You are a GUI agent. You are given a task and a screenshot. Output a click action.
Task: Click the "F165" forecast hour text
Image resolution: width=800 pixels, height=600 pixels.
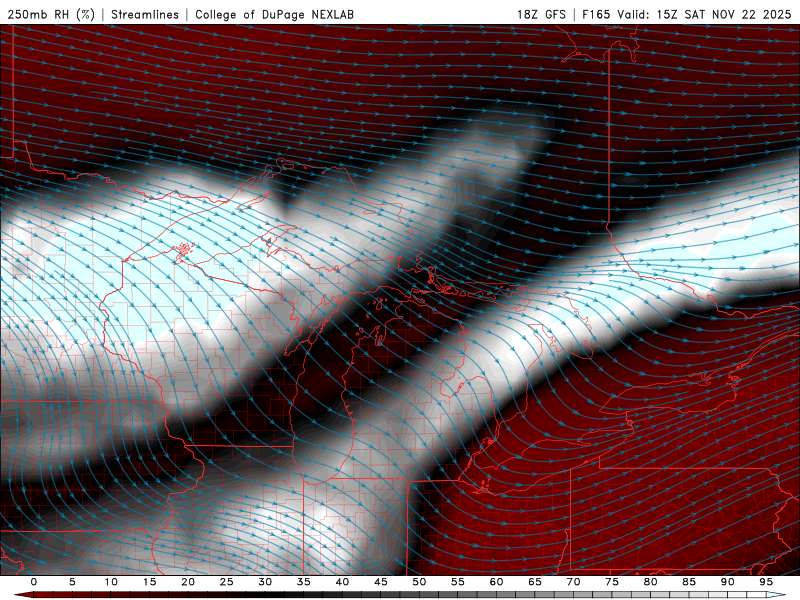click(596, 14)
